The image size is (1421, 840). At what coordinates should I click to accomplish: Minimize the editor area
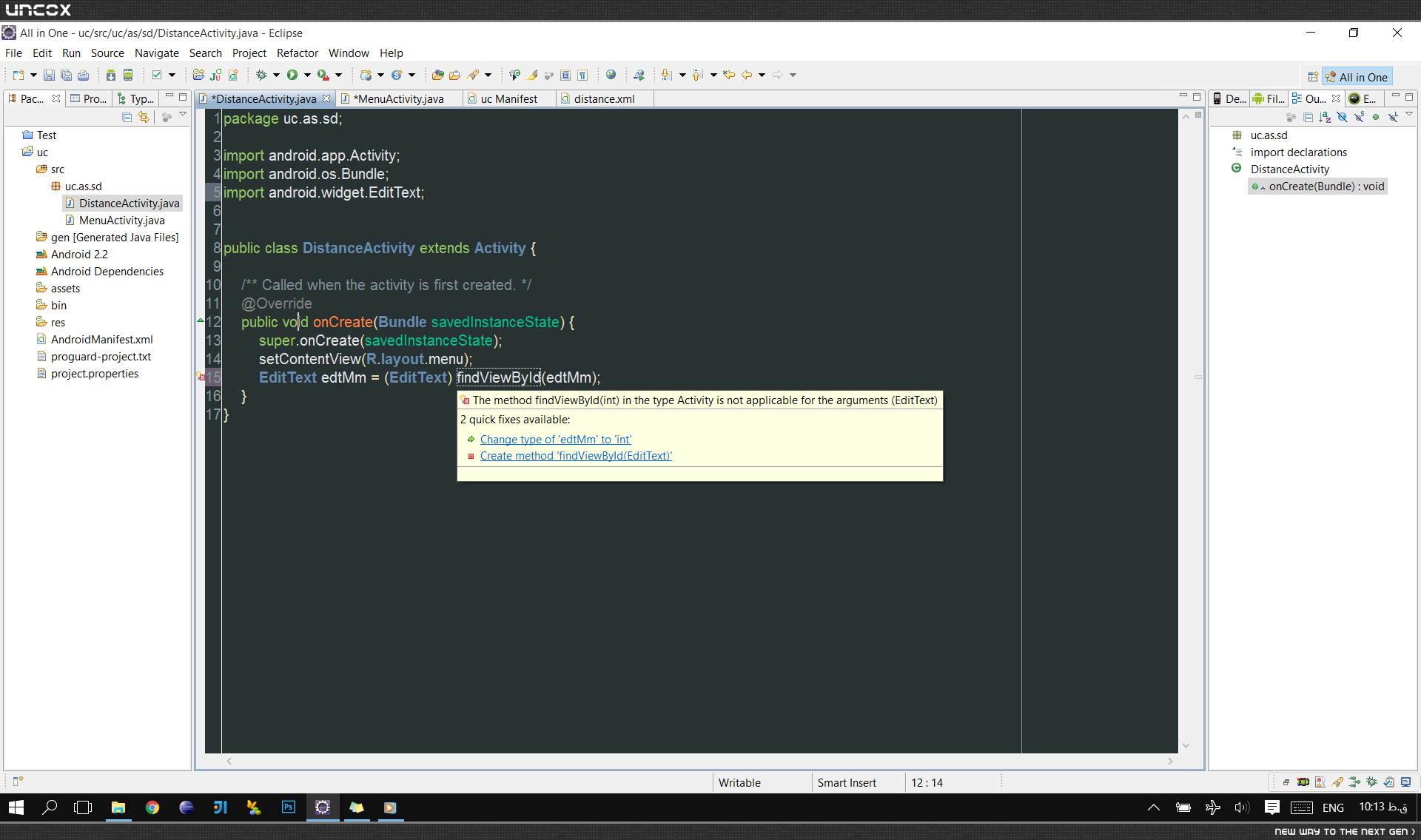(1183, 96)
